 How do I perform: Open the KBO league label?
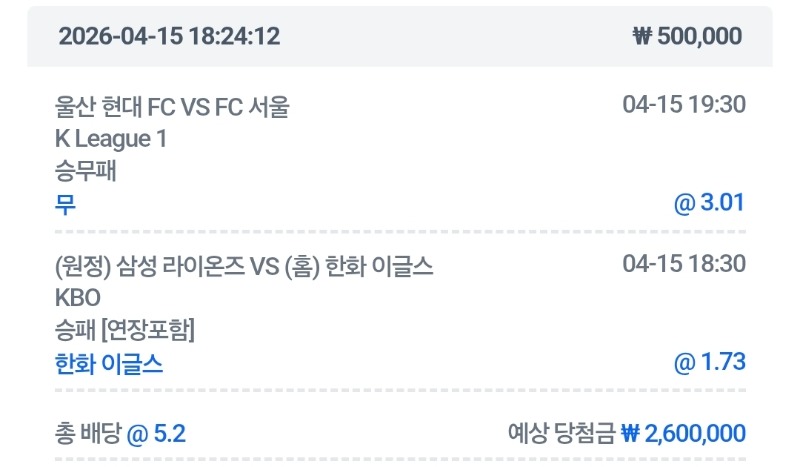(78, 298)
